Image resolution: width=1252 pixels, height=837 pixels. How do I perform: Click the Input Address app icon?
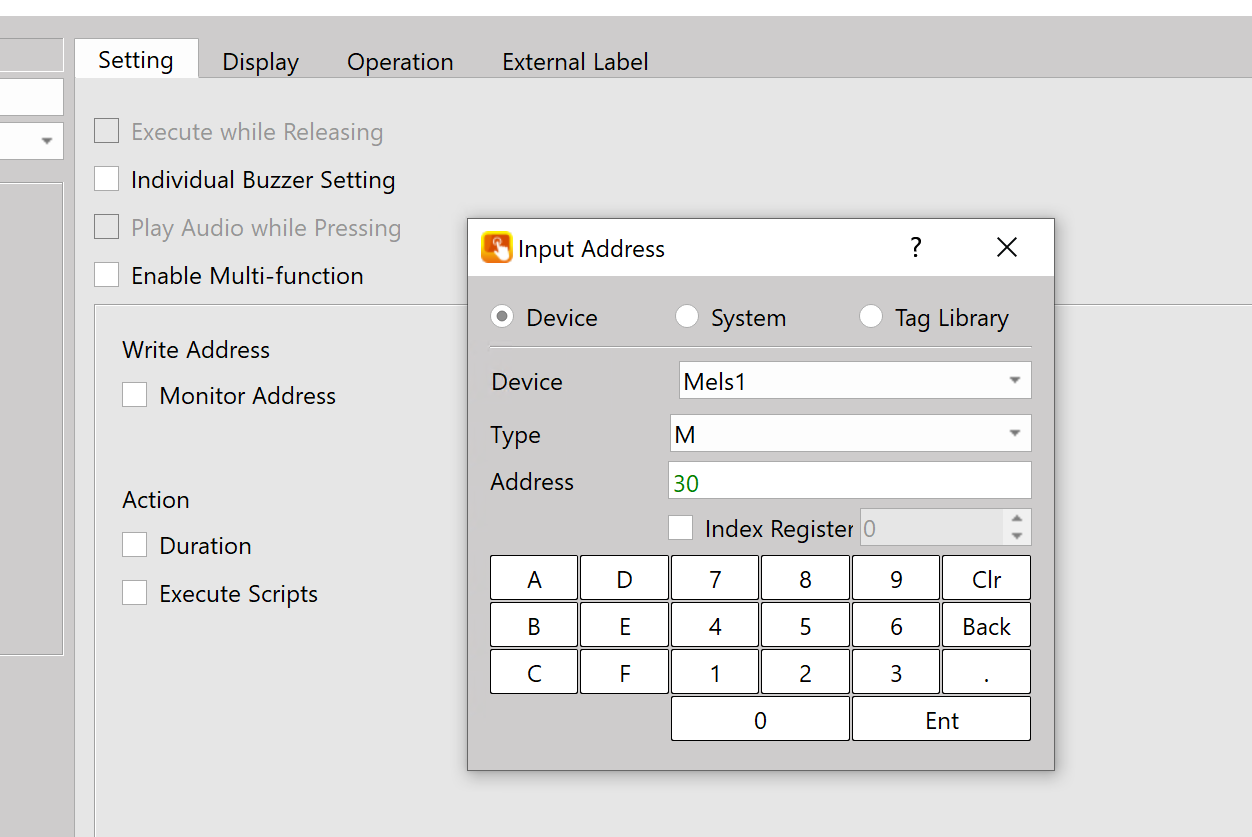tap(496, 248)
